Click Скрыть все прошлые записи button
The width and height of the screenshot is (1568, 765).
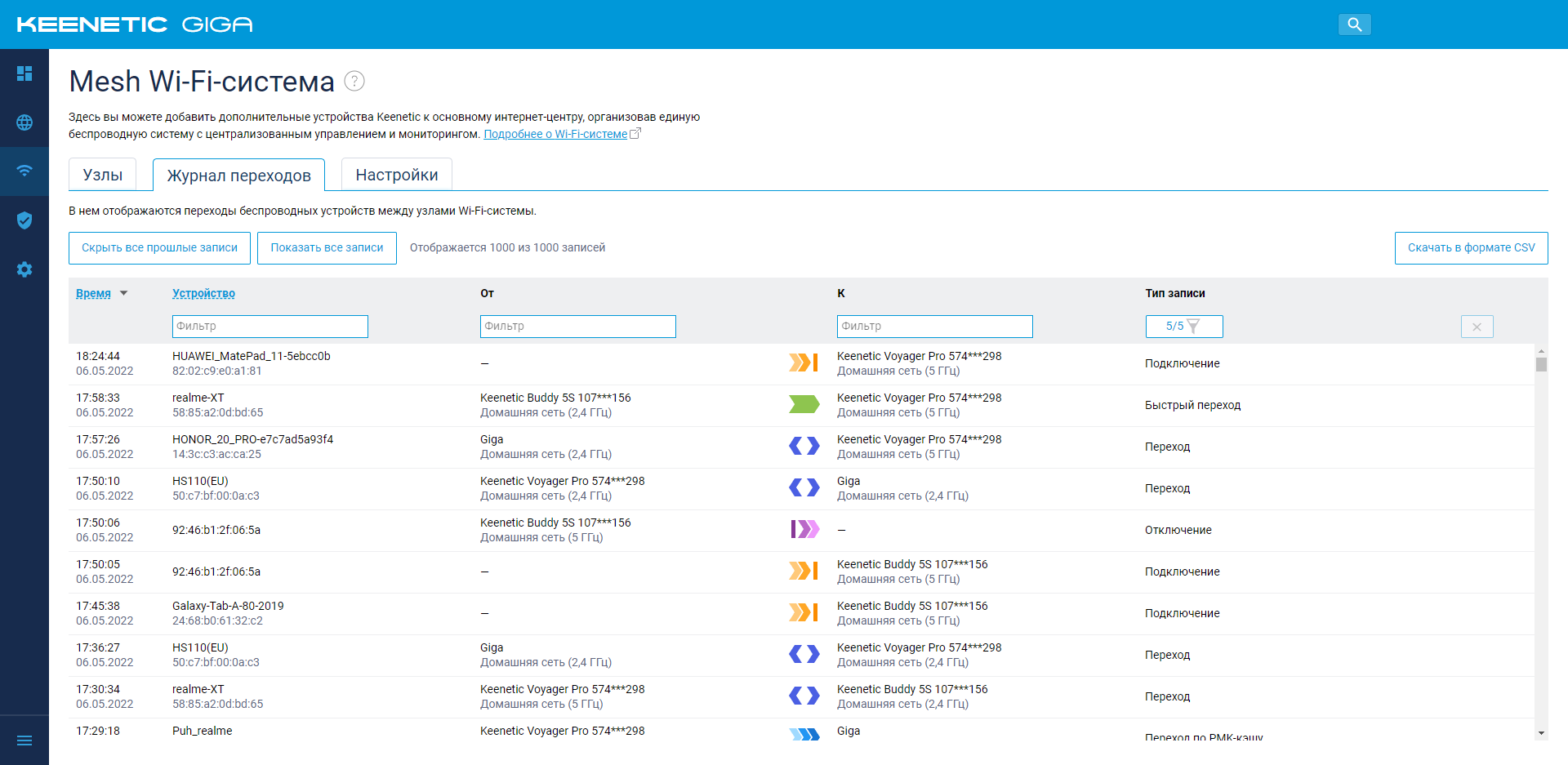pos(159,248)
